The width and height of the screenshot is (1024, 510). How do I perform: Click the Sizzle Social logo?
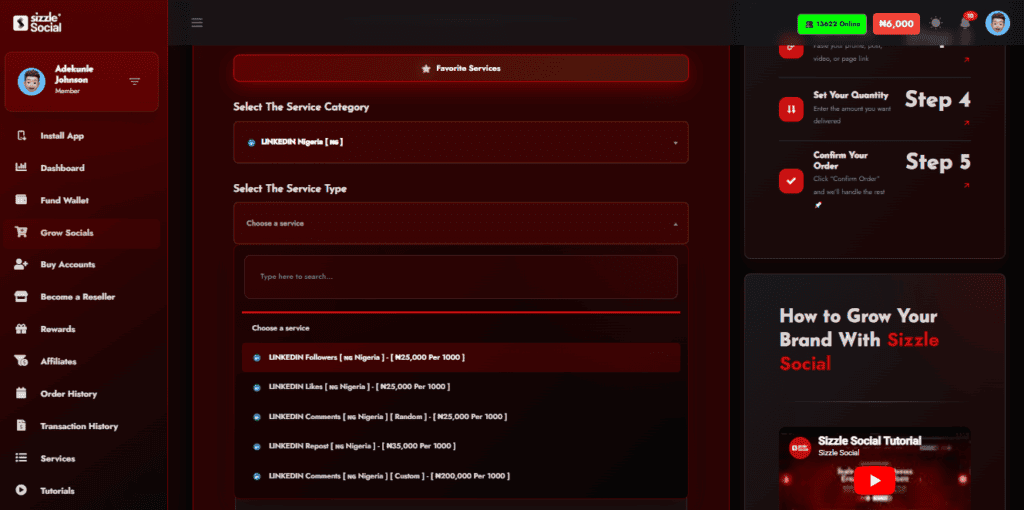pos(37,23)
